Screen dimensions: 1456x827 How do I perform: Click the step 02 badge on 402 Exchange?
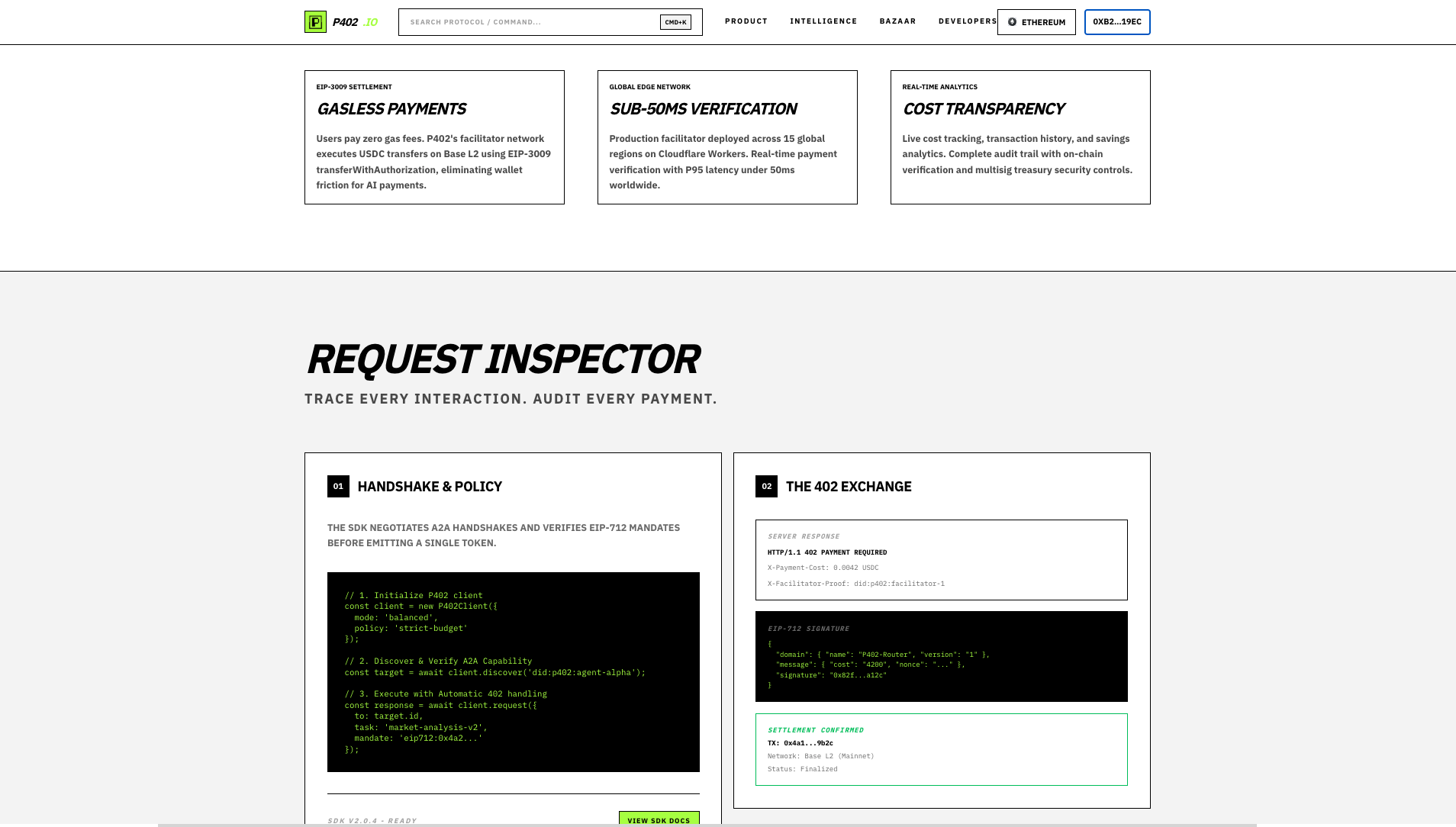767,487
